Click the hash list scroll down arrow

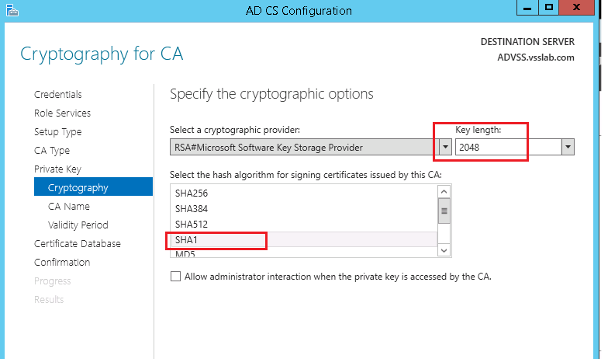click(x=444, y=250)
